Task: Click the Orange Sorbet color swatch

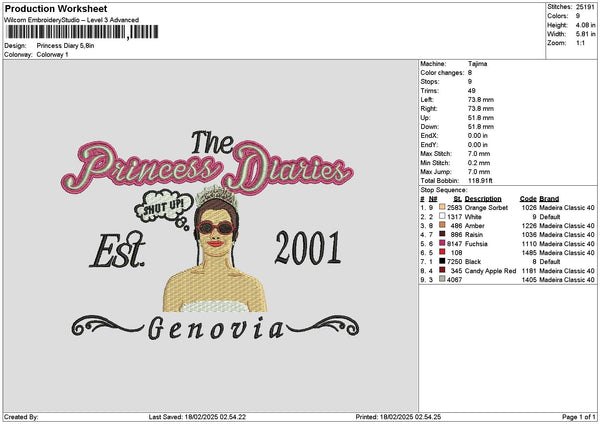Action: click(x=442, y=207)
